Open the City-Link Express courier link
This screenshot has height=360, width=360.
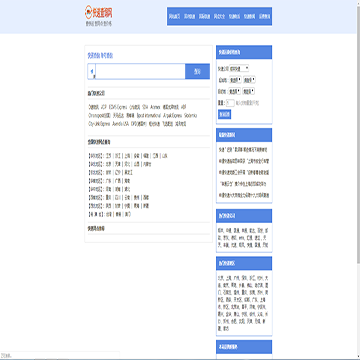tap(99, 124)
